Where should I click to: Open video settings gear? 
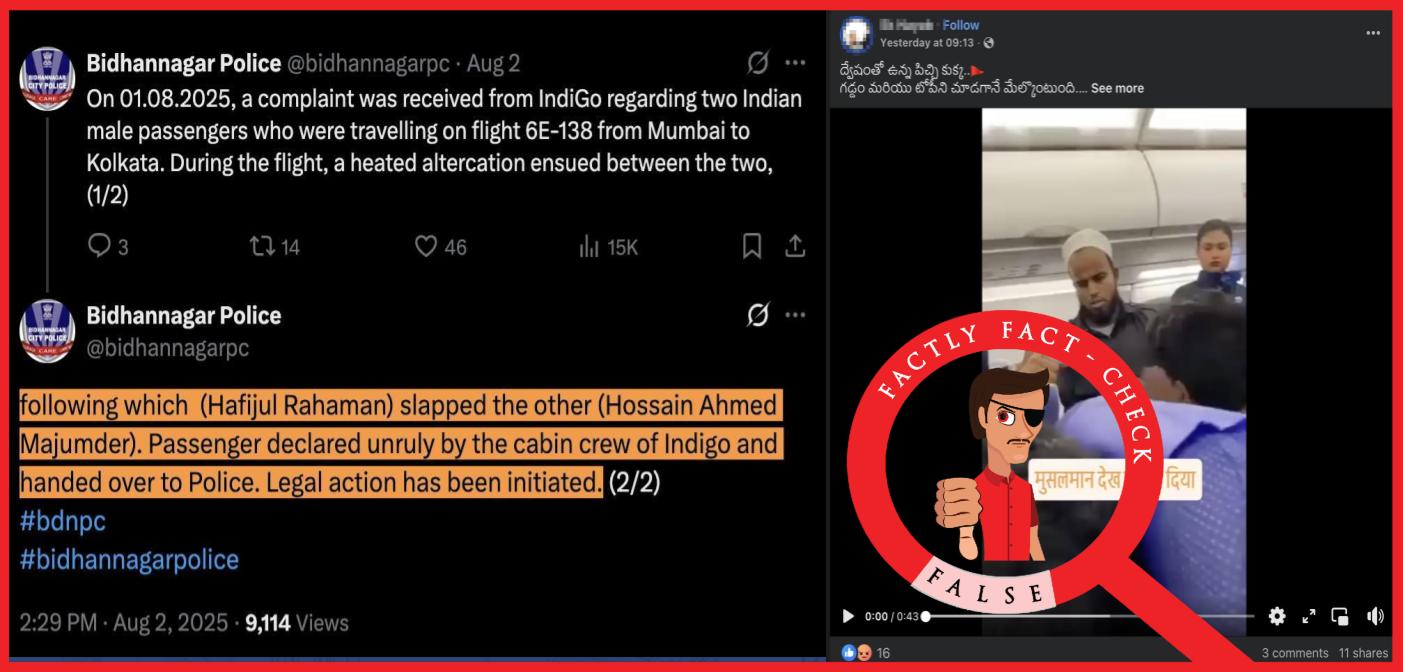click(1277, 616)
